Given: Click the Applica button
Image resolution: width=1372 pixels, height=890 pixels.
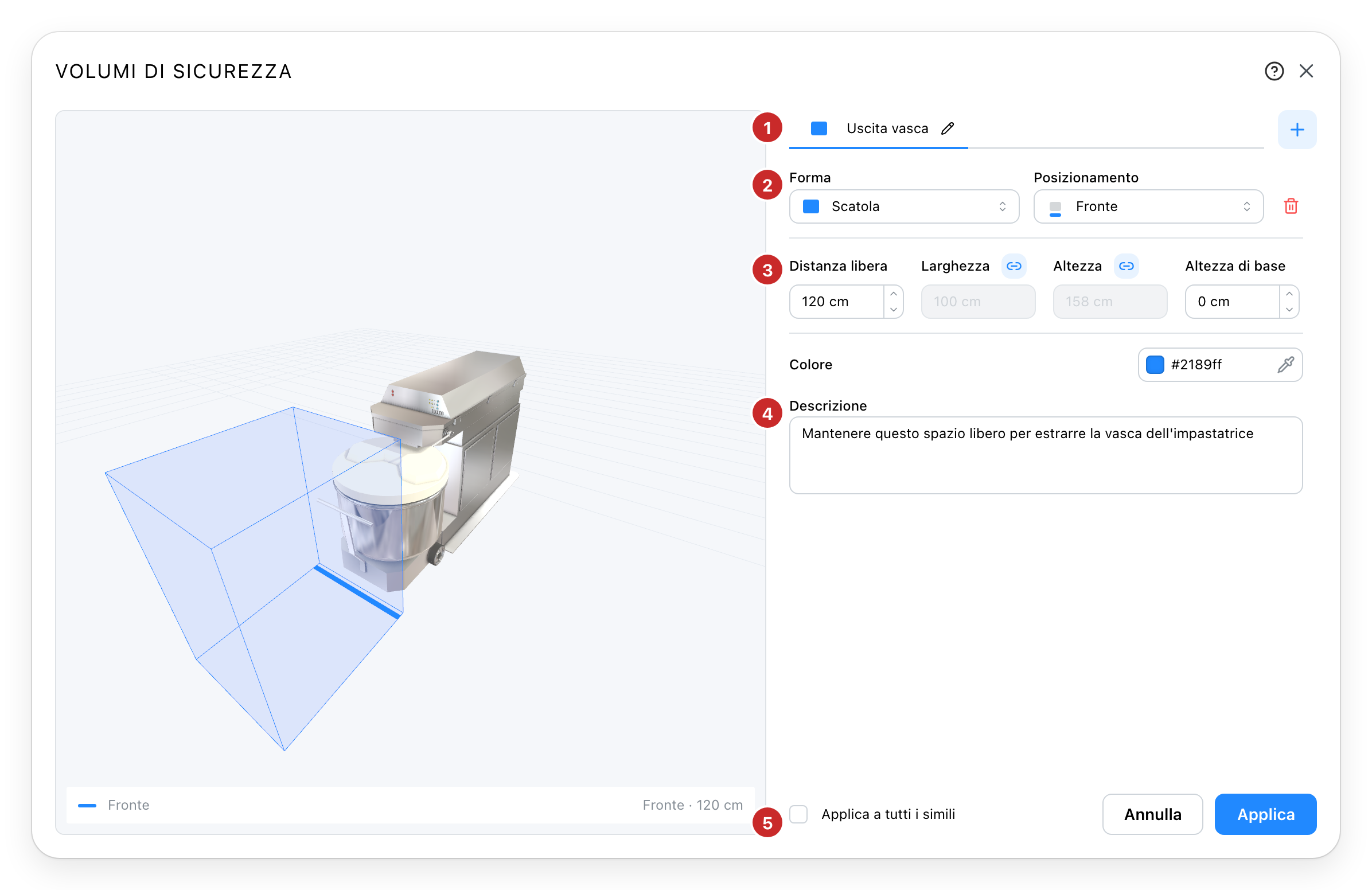Looking at the screenshot, I should 1265,814.
